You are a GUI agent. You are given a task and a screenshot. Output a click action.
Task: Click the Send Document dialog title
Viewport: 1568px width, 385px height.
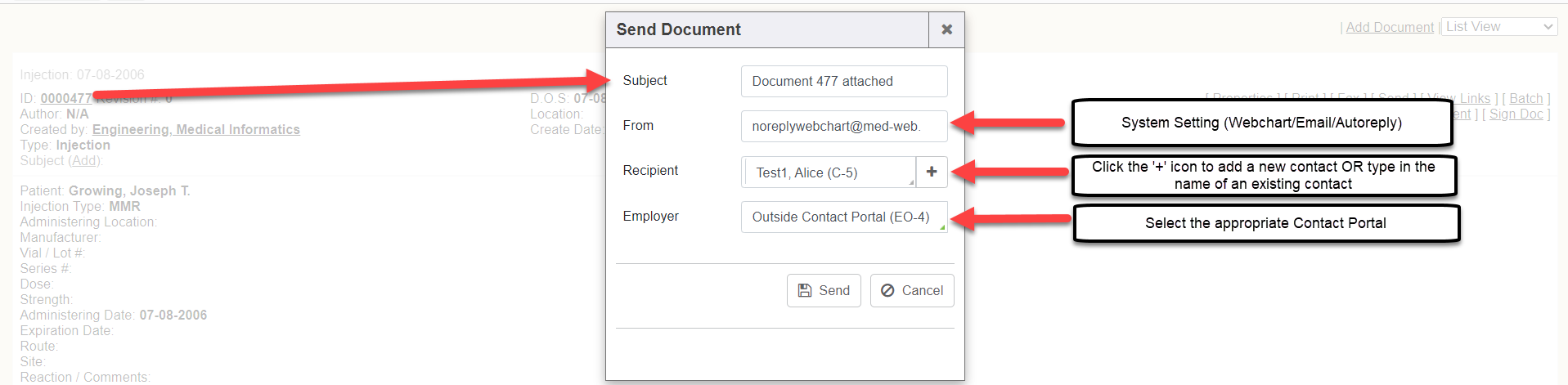click(678, 29)
